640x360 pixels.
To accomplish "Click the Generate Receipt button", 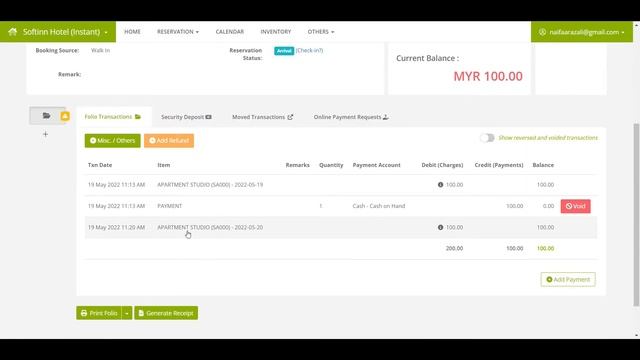I will click(x=166, y=313).
